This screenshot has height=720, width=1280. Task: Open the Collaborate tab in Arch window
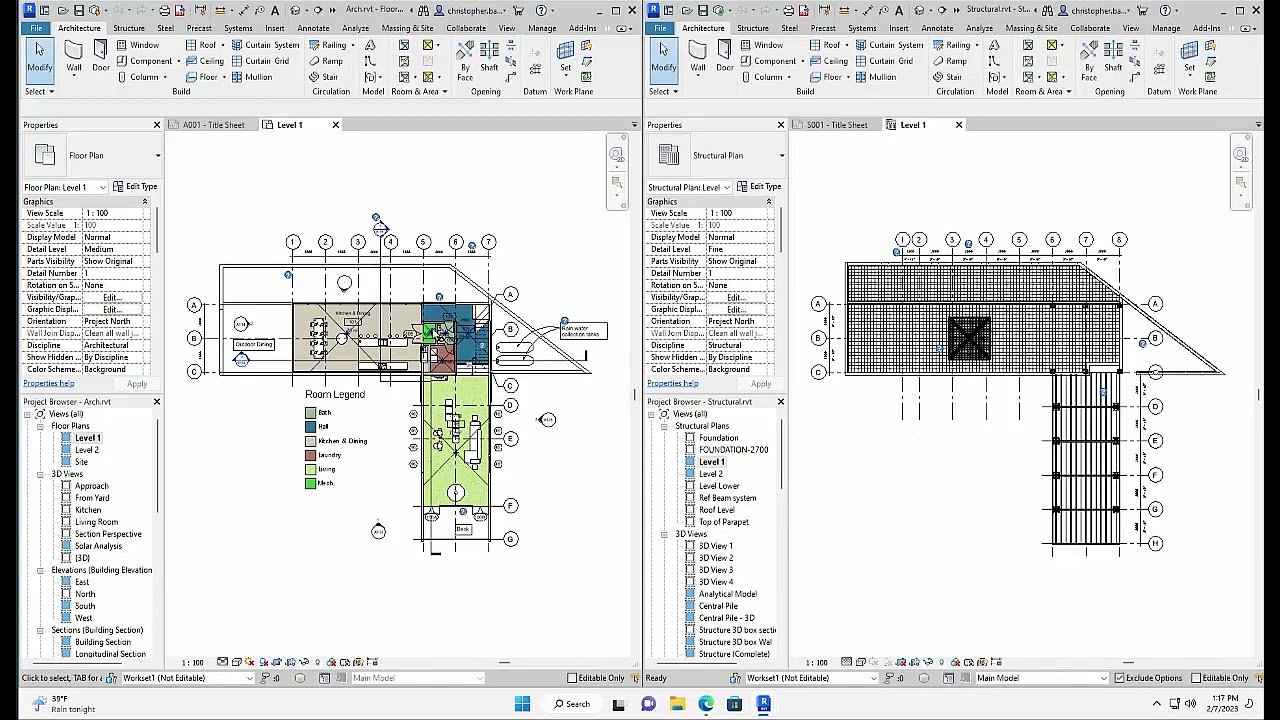pyautogui.click(x=466, y=28)
